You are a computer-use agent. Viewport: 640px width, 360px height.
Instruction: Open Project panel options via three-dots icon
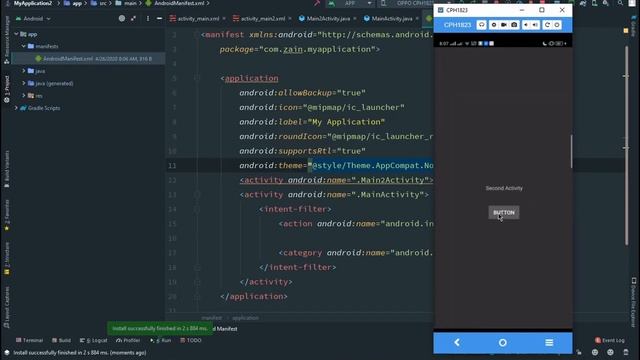tap(148, 18)
